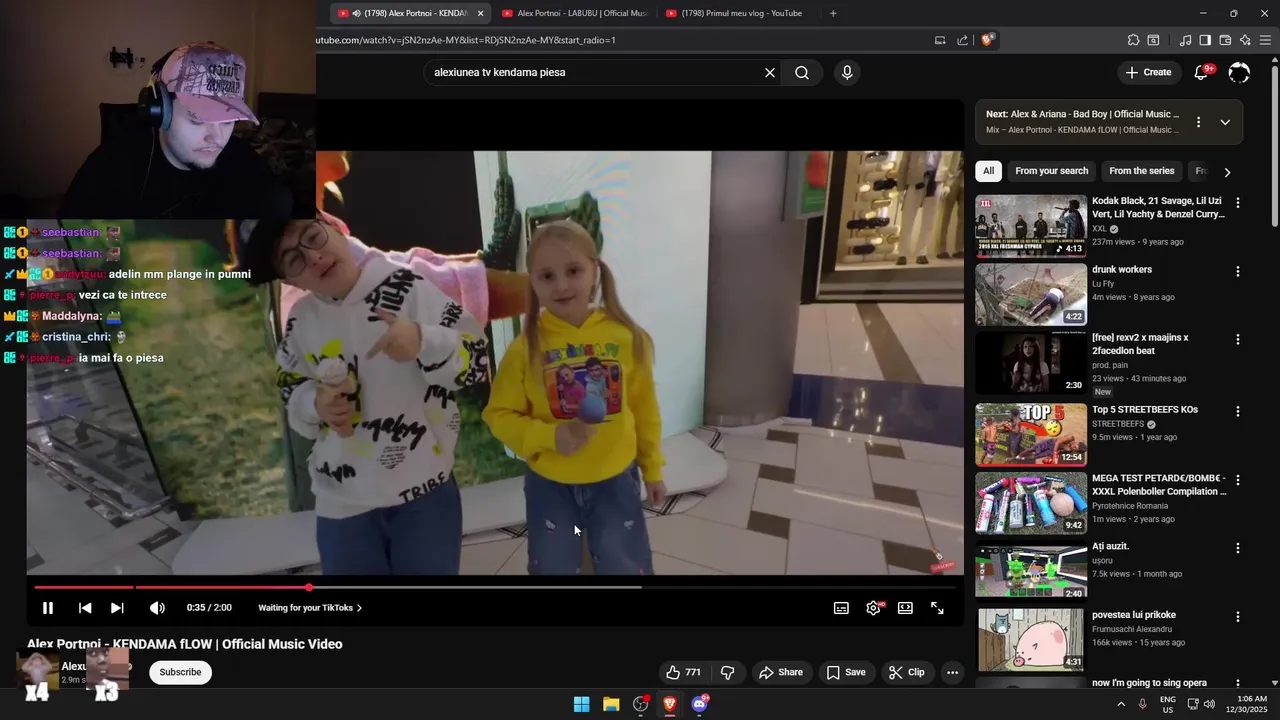Pause the video with the pause button

[47, 608]
